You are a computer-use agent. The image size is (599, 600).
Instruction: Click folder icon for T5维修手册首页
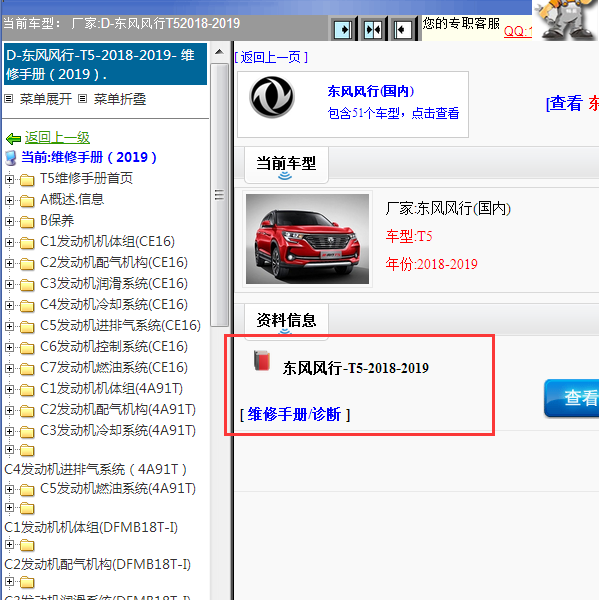click(x=27, y=179)
